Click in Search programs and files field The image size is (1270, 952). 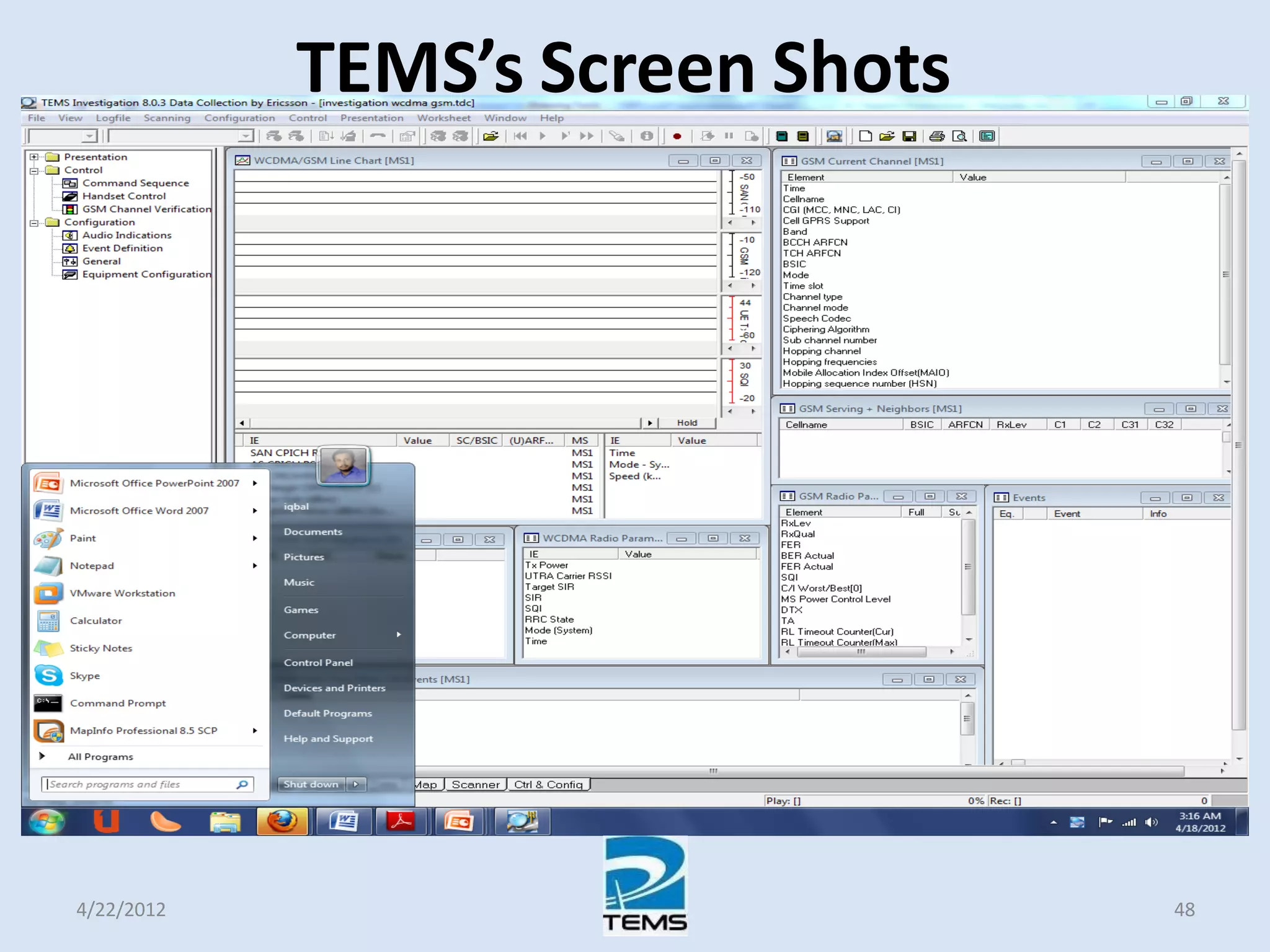148,784
